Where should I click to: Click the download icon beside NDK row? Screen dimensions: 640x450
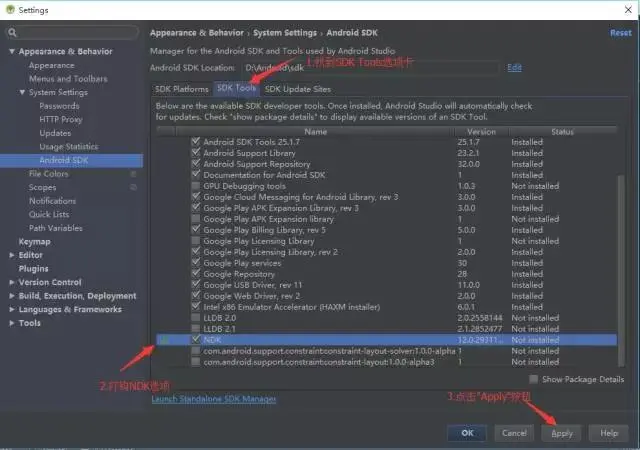click(164, 340)
